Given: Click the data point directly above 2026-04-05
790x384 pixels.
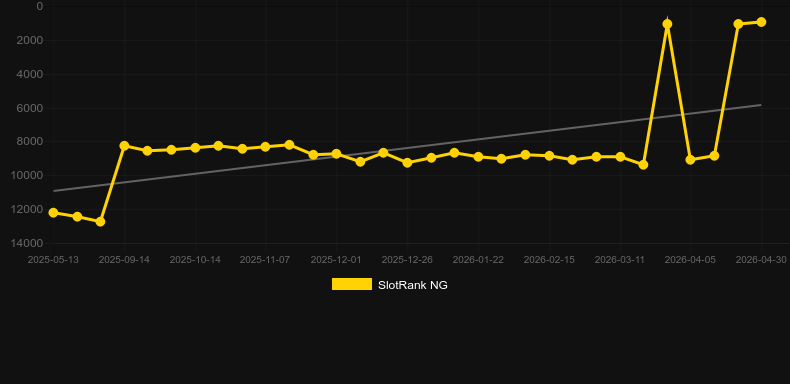Looking at the screenshot, I should 690,160.
